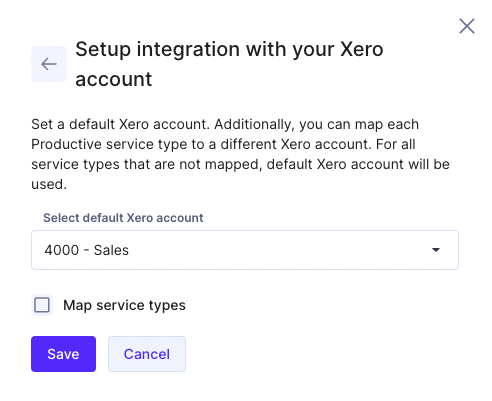Viewport: 492px width, 401px height.
Task: Focus the default account combo box field
Action: coord(245,250)
